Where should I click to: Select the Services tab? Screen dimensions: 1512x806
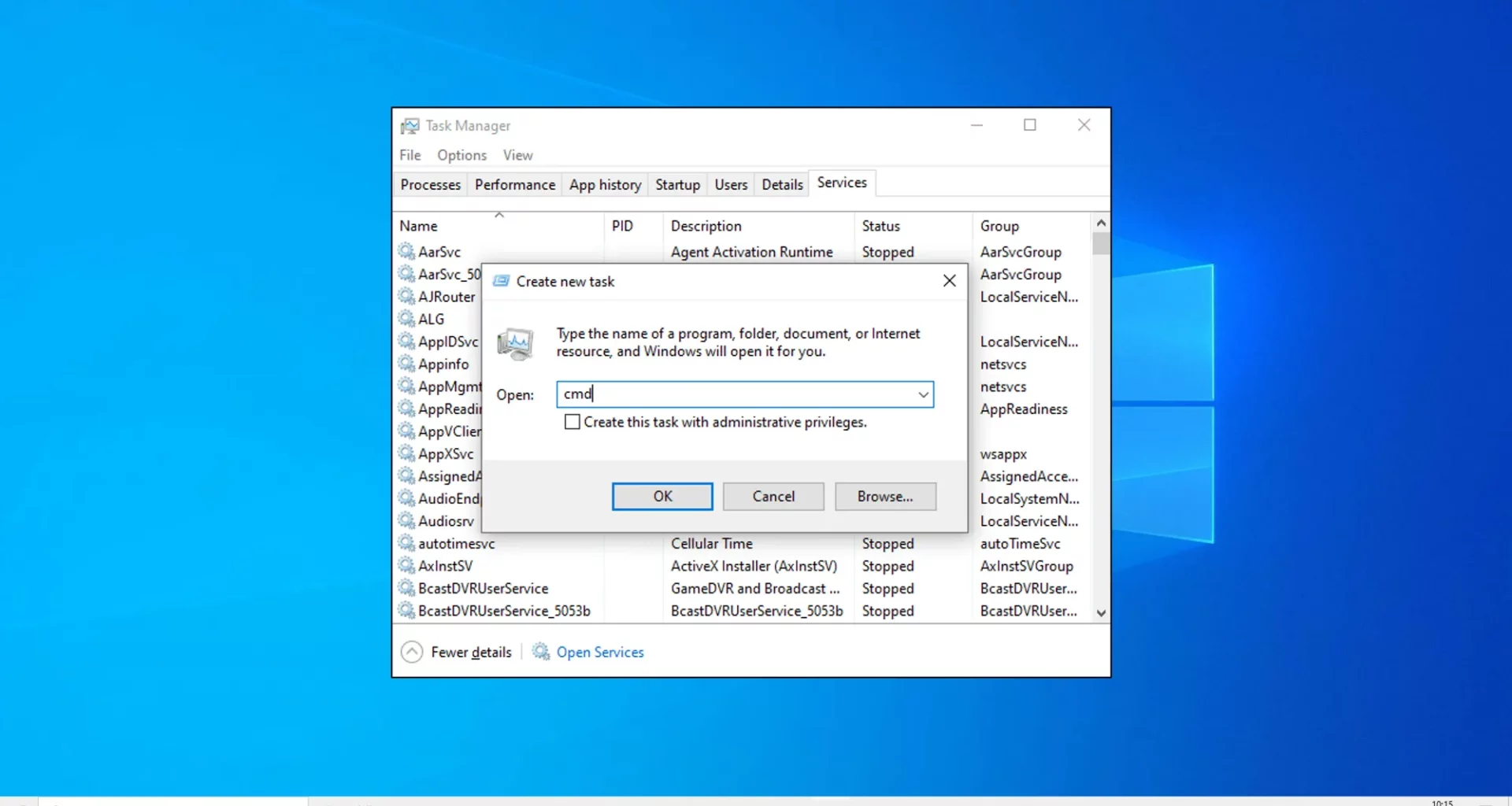842,183
